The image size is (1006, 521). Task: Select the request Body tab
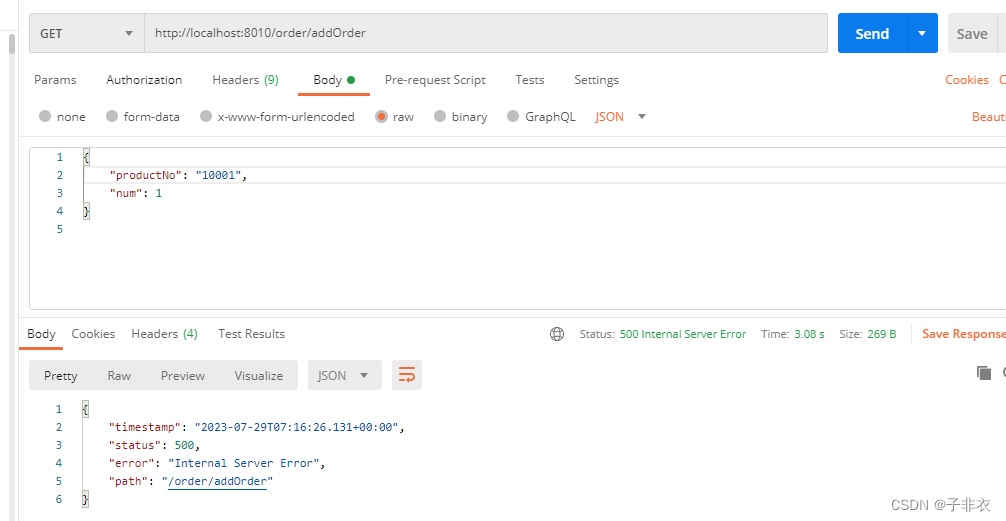(334, 80)
